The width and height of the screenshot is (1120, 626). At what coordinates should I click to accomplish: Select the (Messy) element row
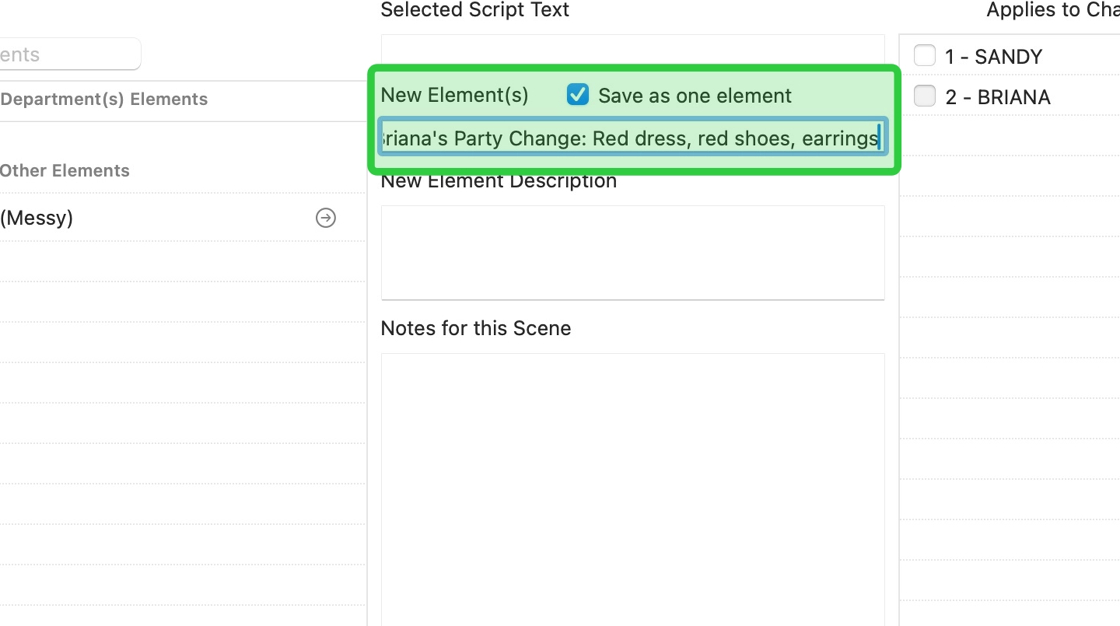coord(150,218)
